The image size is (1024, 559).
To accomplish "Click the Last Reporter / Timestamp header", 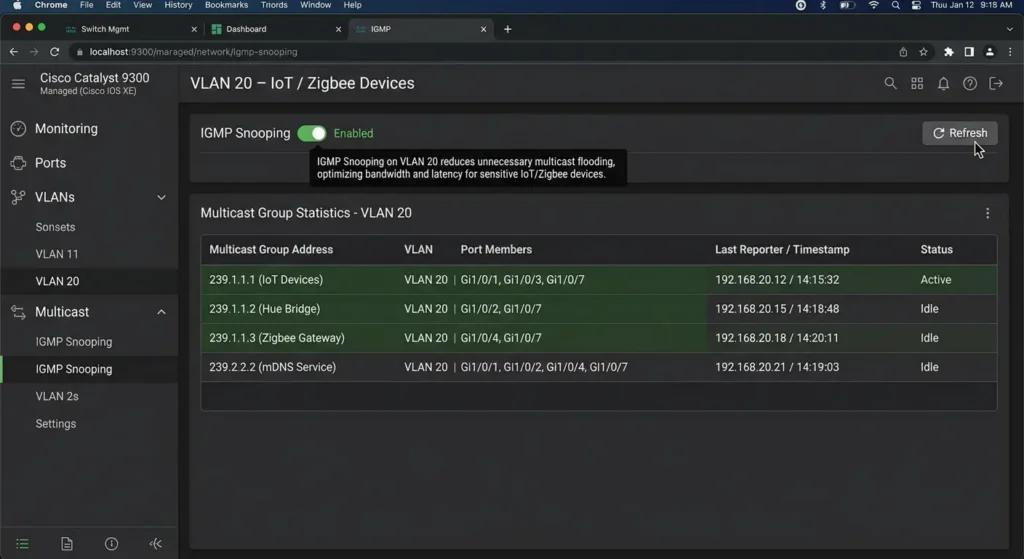I will tap(782, 249).
